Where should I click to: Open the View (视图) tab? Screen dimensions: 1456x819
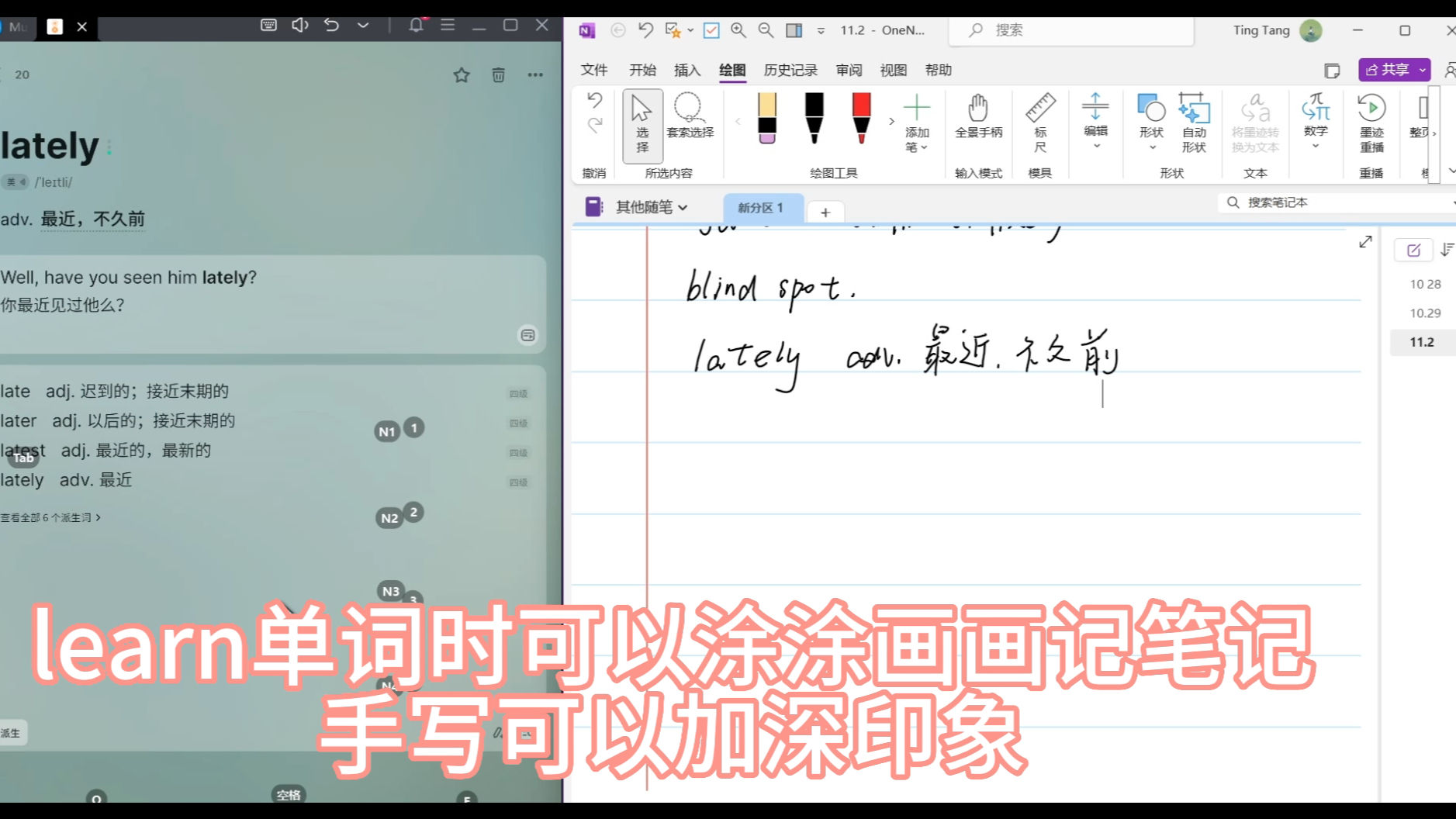click(x=893, y=70)
